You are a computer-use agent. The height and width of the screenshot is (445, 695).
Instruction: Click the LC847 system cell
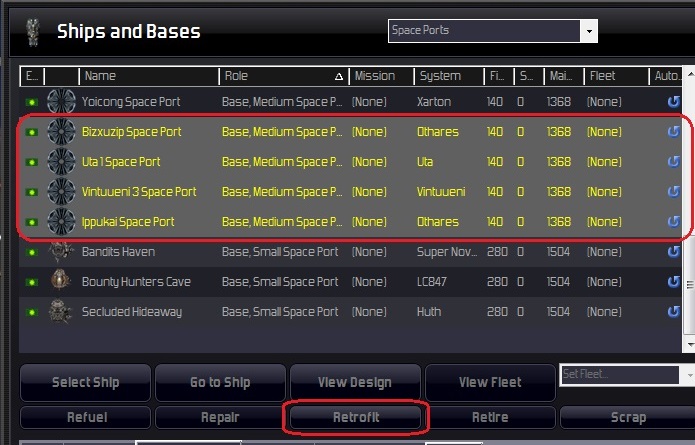(432, 282)
